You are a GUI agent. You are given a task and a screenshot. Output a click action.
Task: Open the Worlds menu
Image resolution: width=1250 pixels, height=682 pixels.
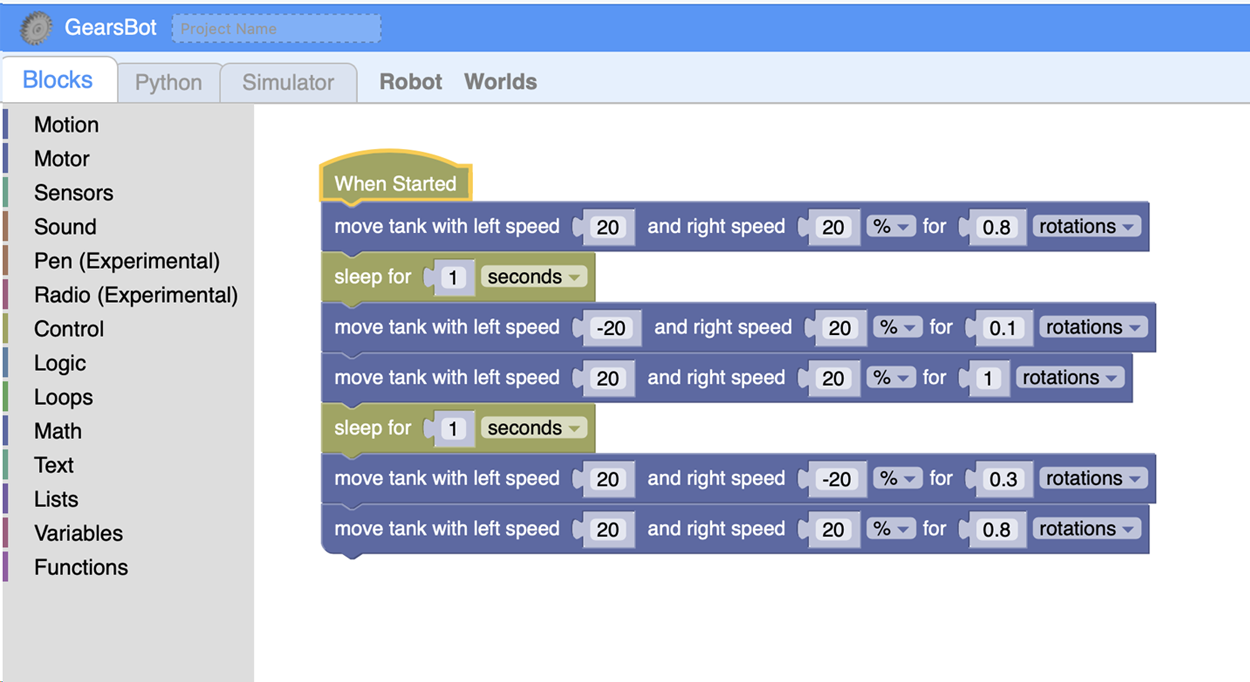pos(500,82)
